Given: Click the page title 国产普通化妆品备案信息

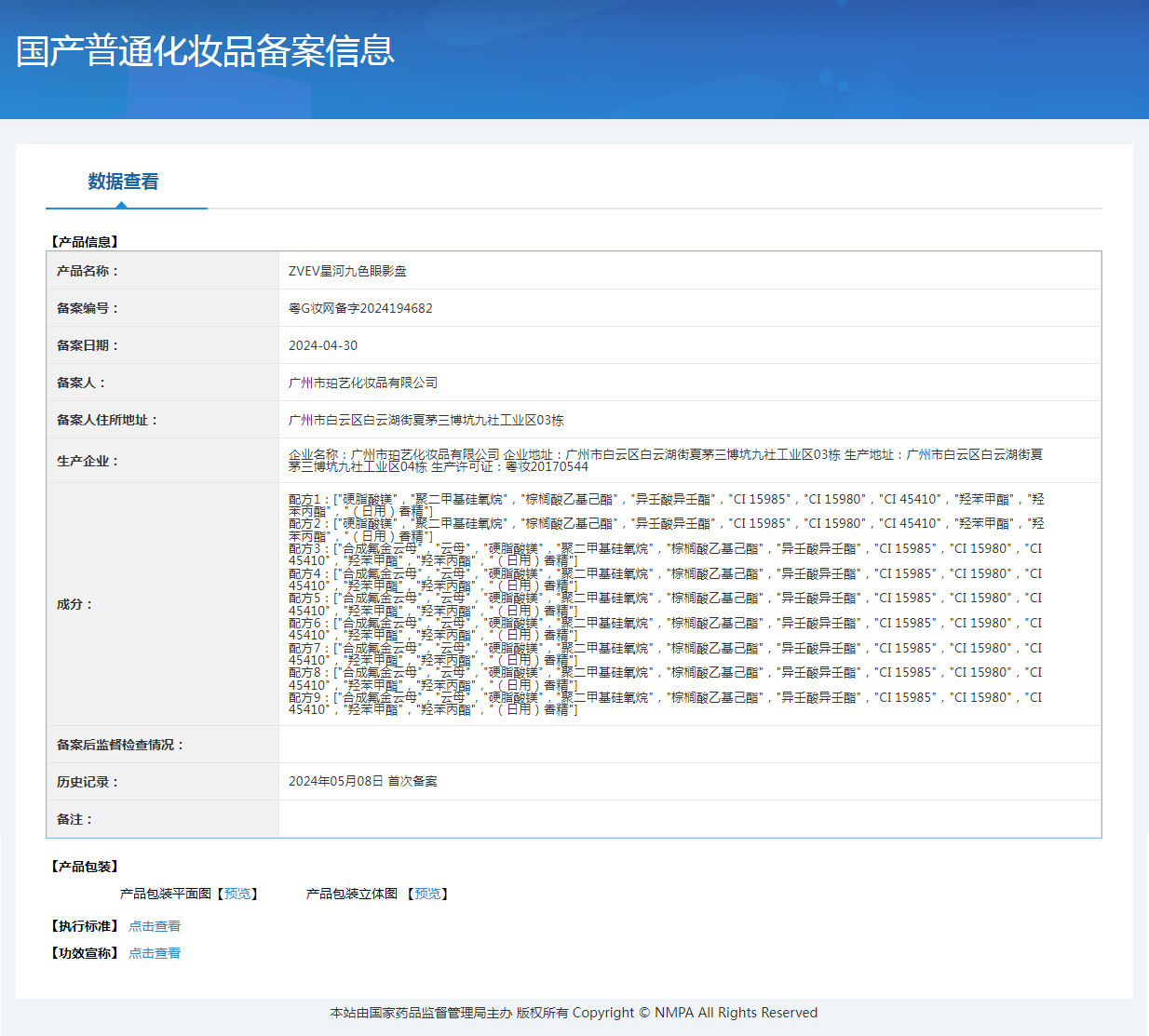Looking at the screenshot, I should coord(206,51).
